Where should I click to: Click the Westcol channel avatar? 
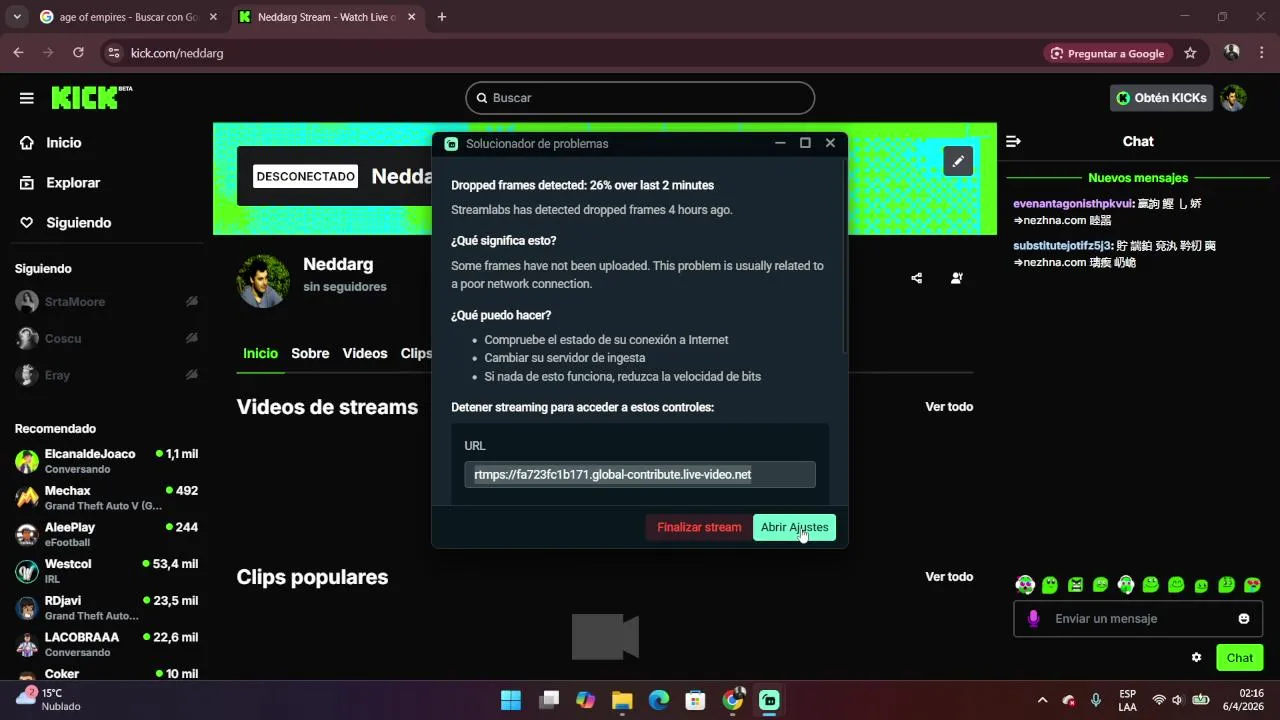point(27,571)
